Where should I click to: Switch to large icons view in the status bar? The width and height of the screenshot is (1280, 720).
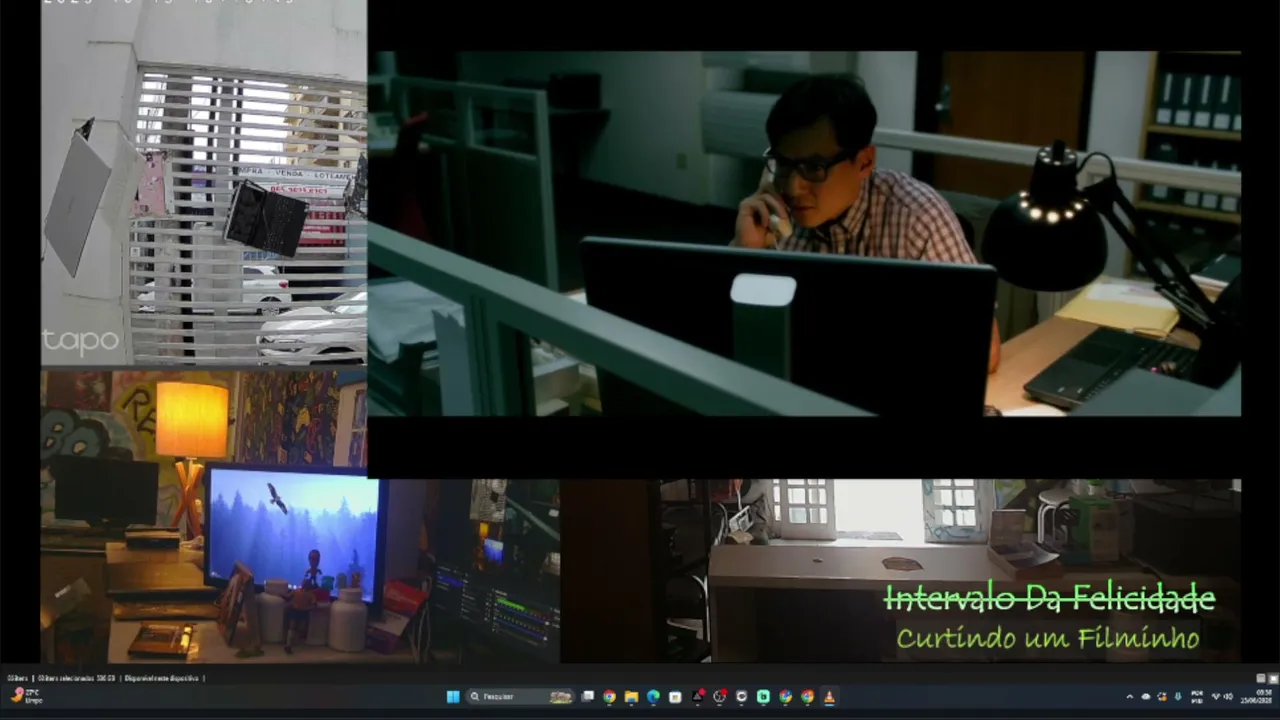click(1272, 678)
